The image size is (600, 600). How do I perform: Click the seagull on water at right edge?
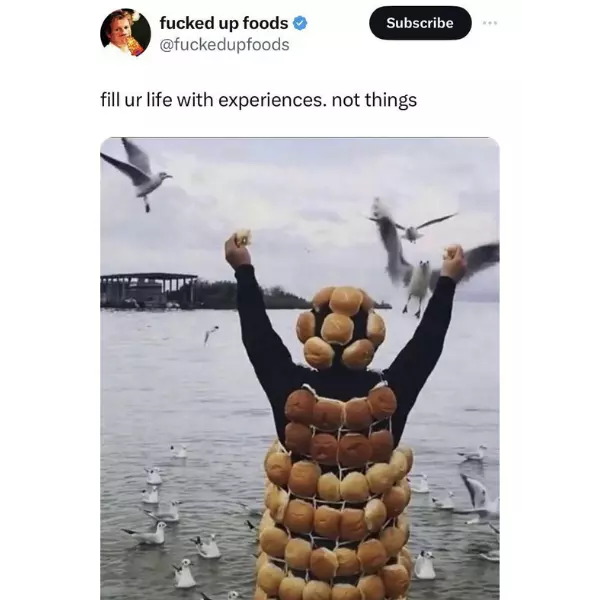[478, 497]
